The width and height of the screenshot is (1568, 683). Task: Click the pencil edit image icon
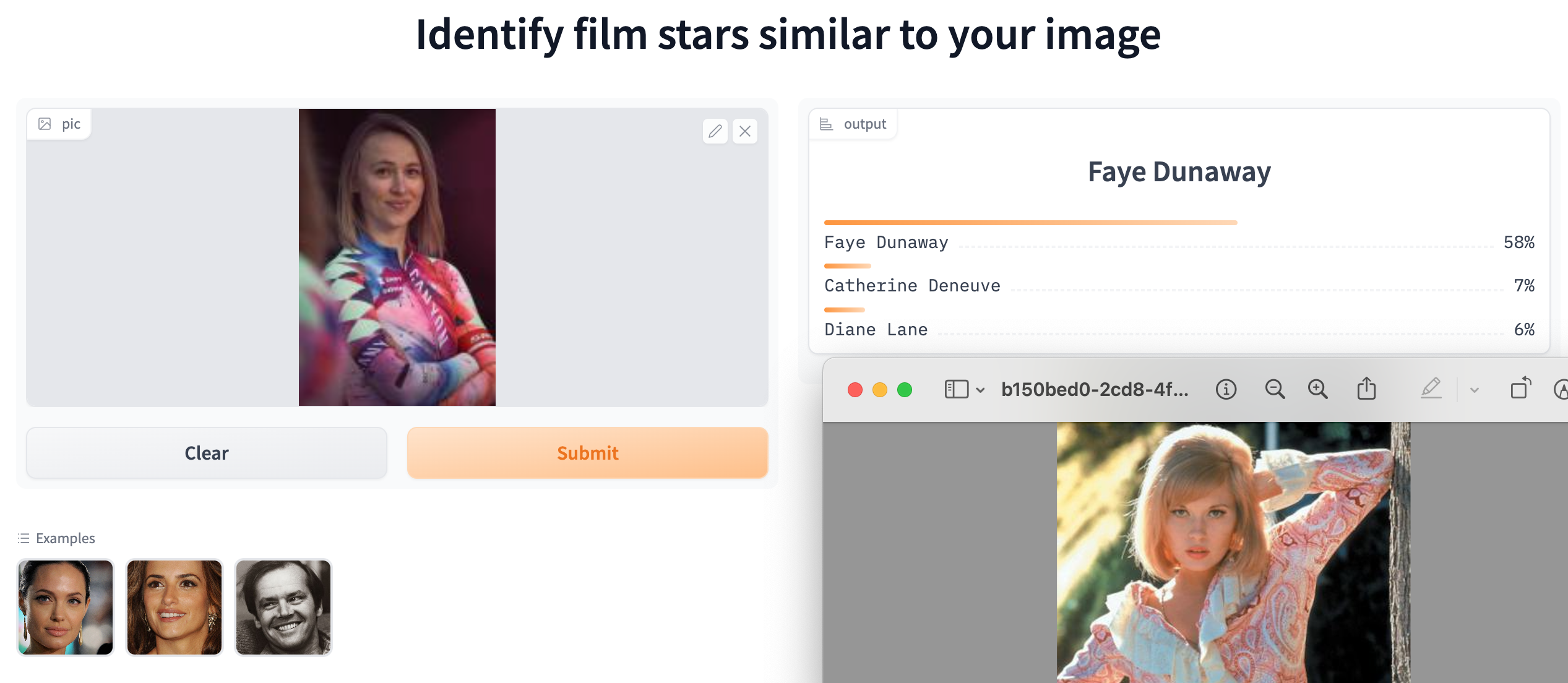pyautogui.click(x=715, y=131)
